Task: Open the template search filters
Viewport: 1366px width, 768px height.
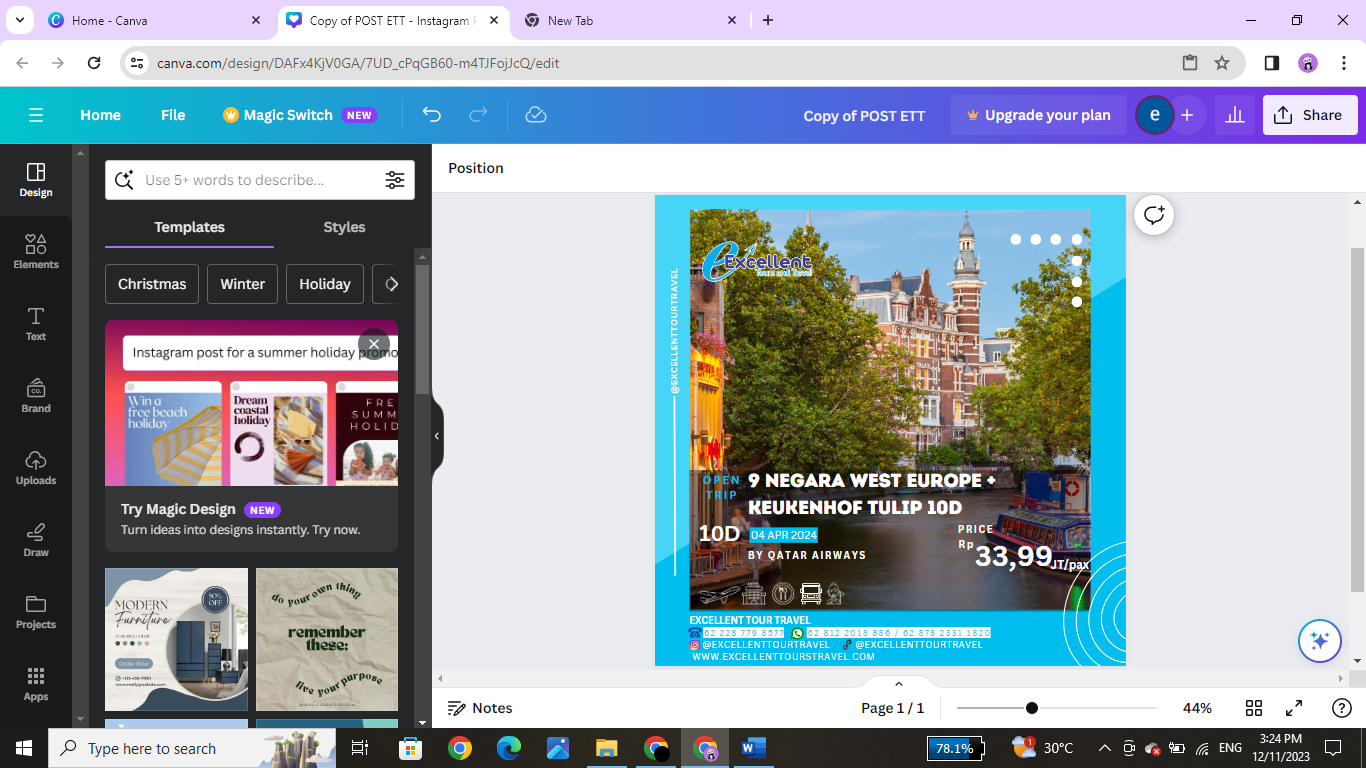Action: tap(395, 180)
